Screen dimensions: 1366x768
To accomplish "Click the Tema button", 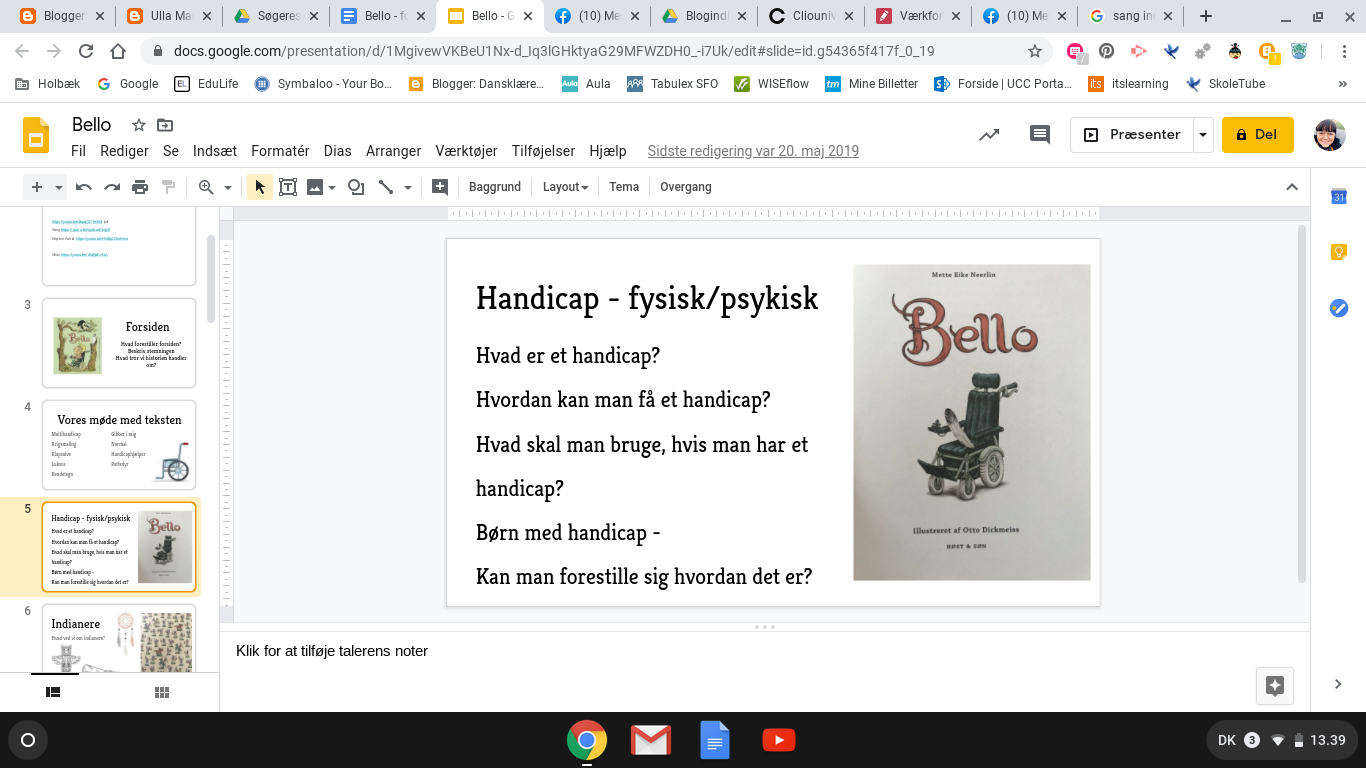I will coord(624,187).
